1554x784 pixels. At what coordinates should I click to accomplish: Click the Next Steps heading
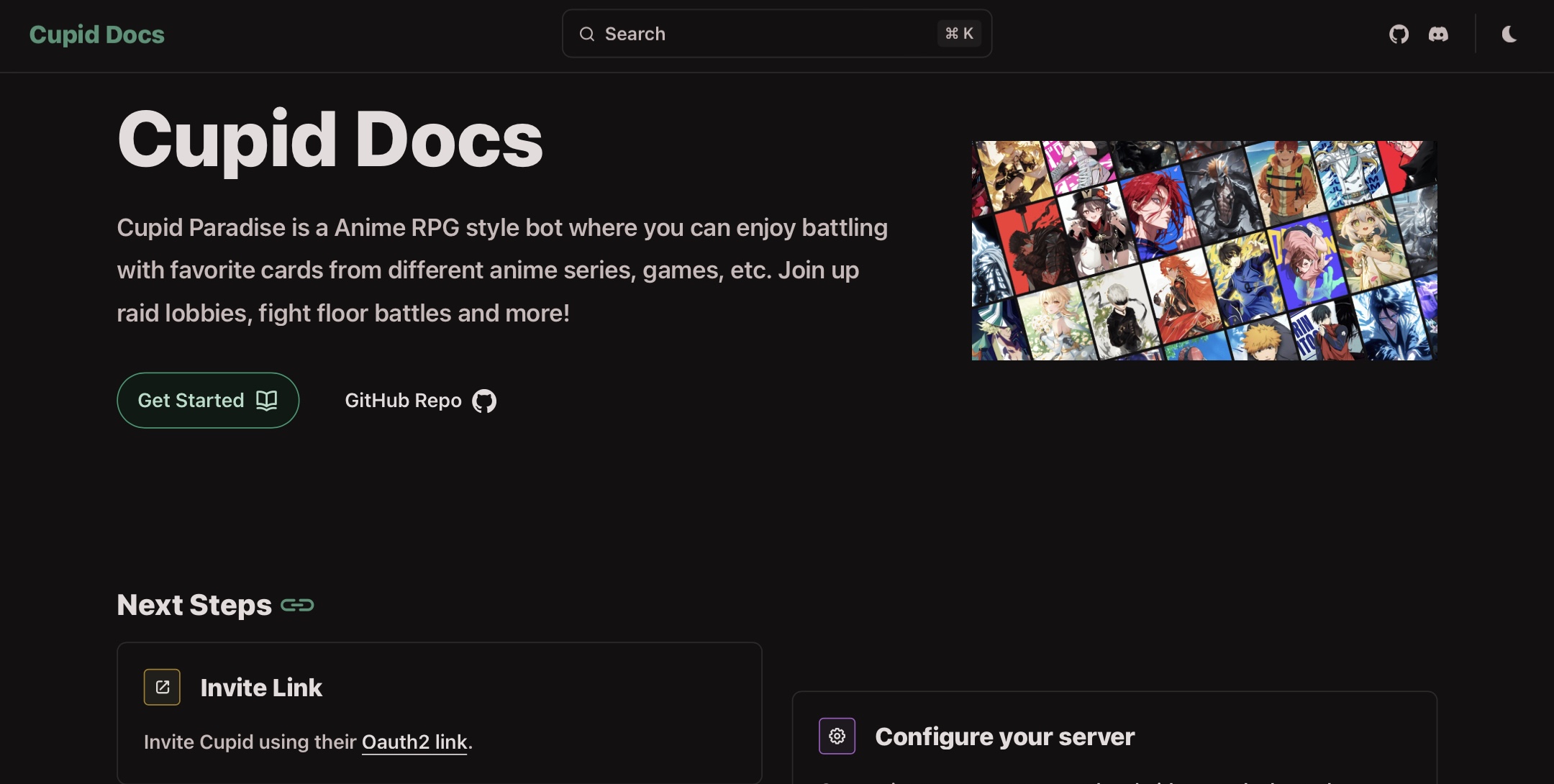(x=194, y=606)
